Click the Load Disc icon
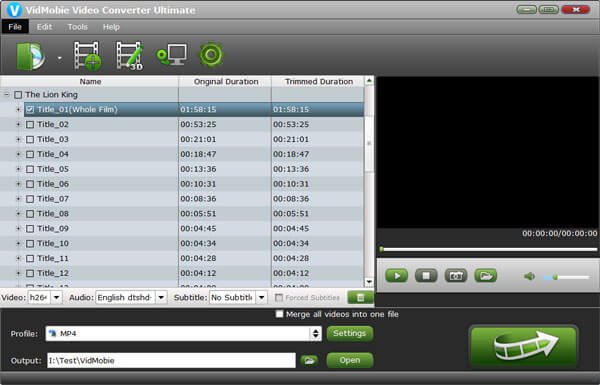 31,57
